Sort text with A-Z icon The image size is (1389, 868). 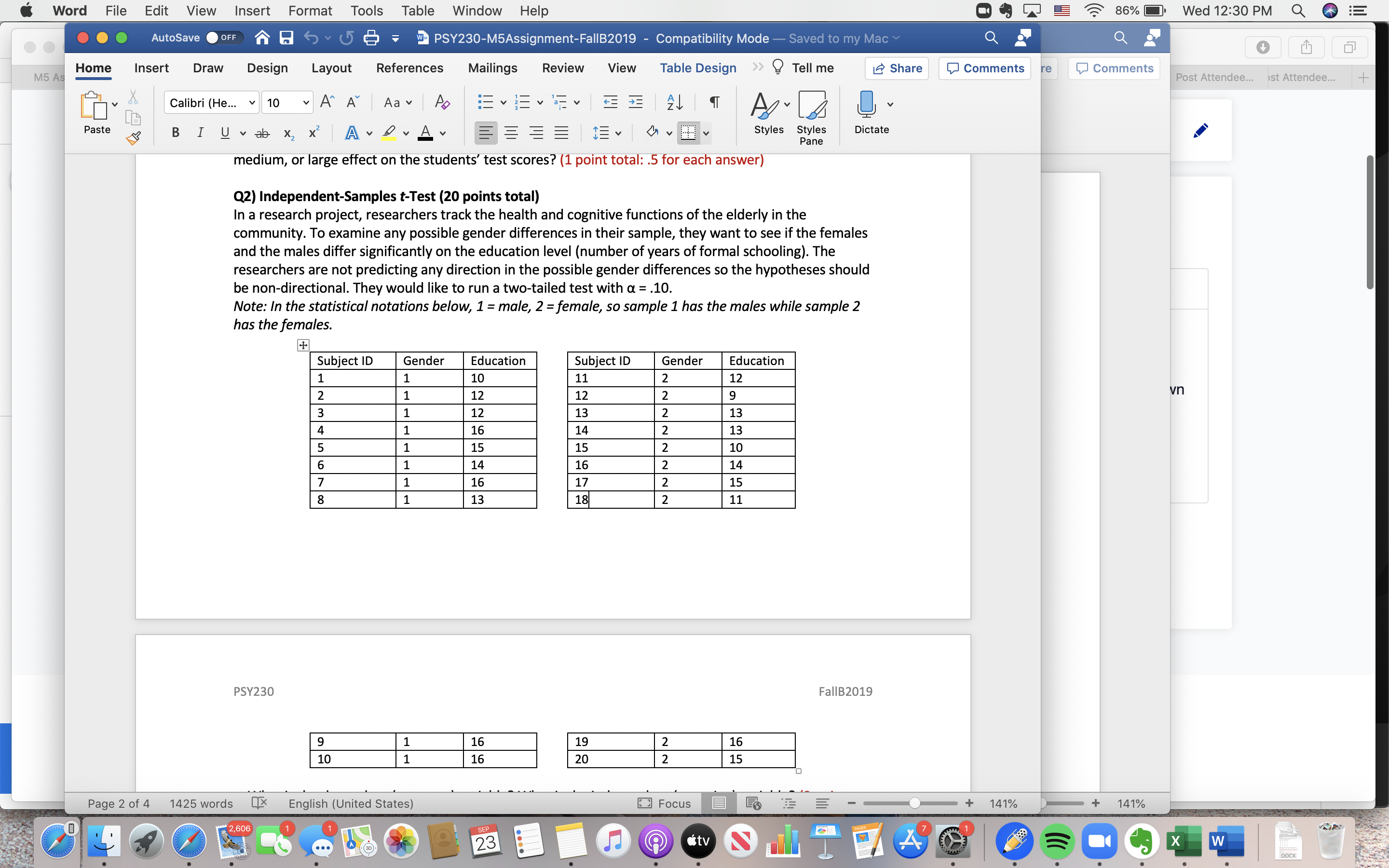674,102
